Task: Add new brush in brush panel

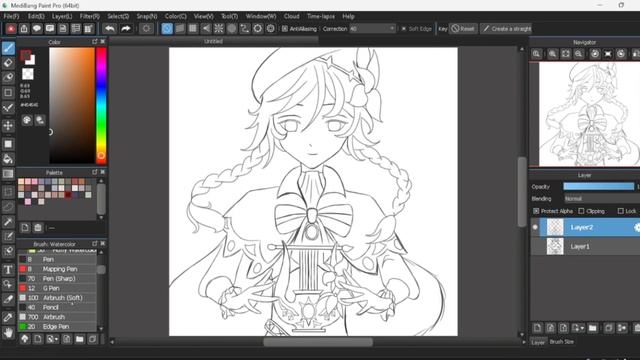Action: tap(38, 339)
